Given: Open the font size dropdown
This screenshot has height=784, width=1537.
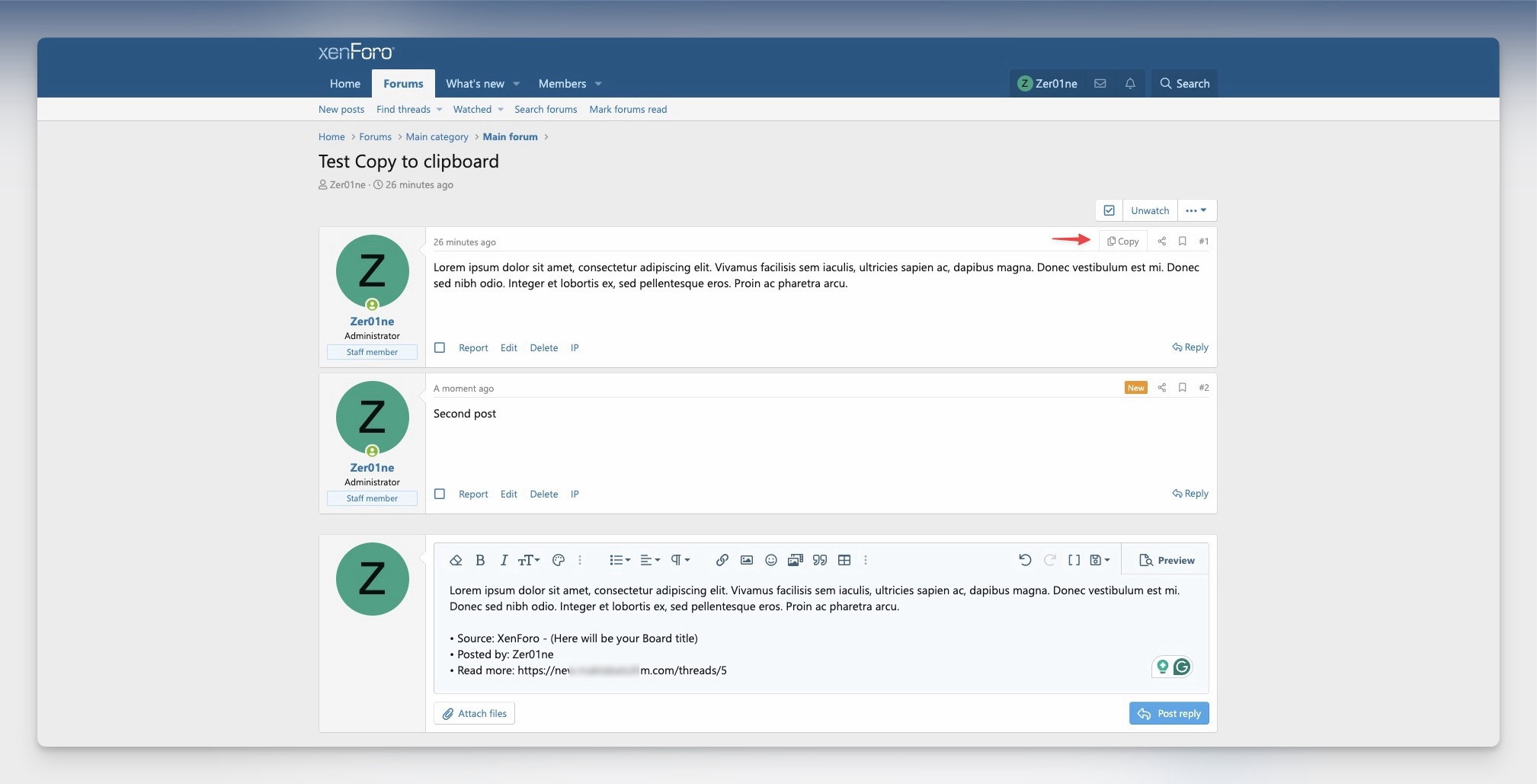Looking at the screenshot, I should tap(529, 560).
